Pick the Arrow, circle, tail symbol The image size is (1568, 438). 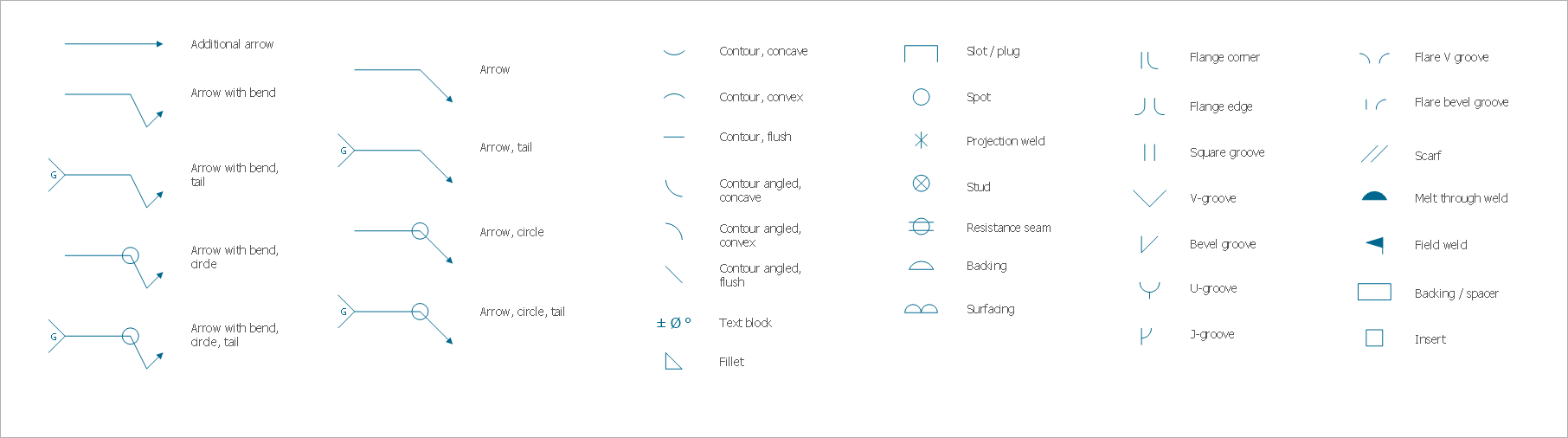pyautogui.click(x=395, y=319)
